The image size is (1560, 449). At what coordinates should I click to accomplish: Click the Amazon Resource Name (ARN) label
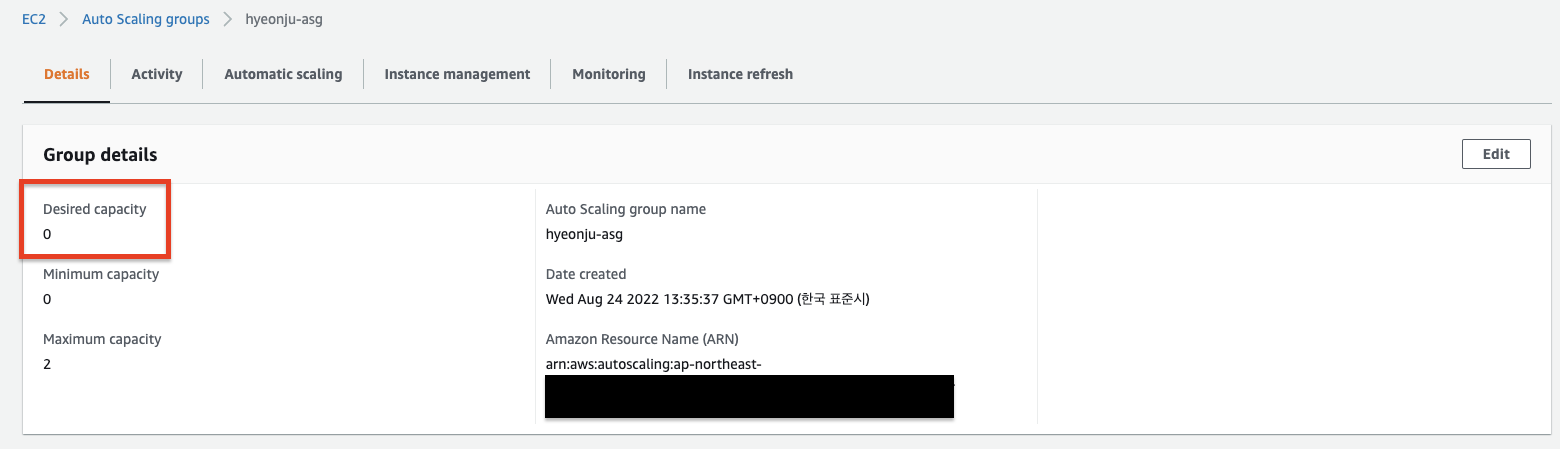point(642,339)
